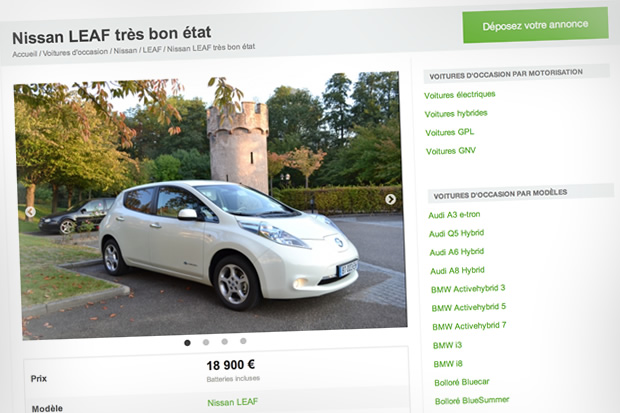Open the Voitures GPL category
620x413 pixels.
450,132
